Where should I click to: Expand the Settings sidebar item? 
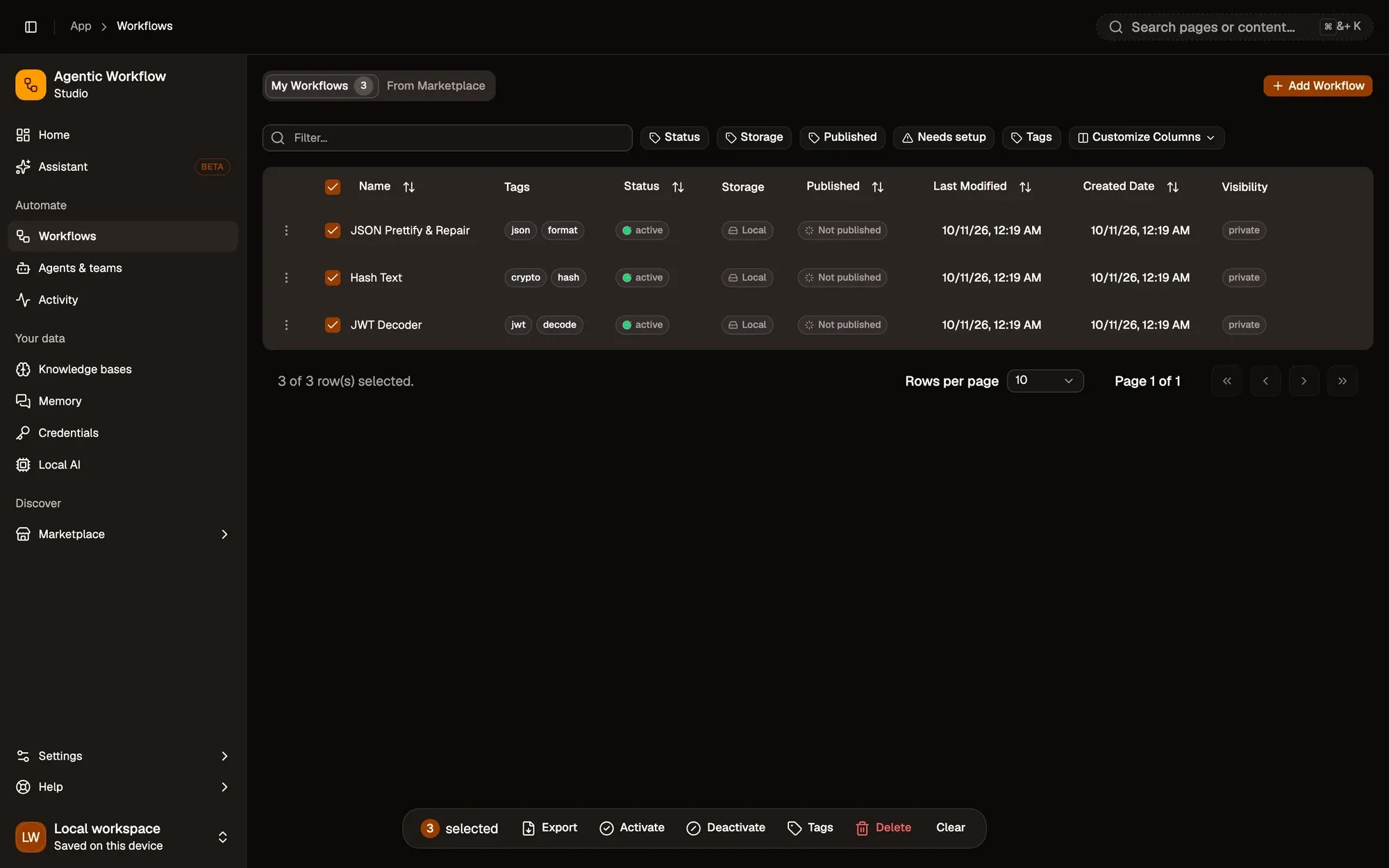123,756
